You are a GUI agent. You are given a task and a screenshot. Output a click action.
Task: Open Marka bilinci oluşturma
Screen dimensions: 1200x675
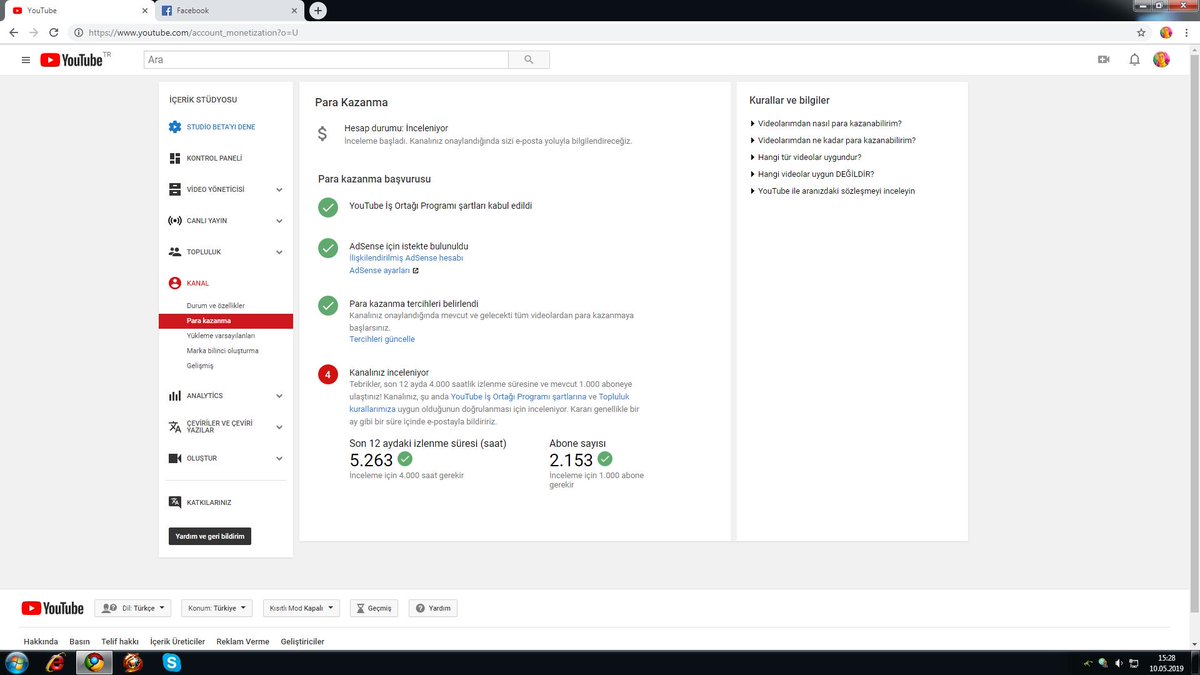(x=223, y=351)
